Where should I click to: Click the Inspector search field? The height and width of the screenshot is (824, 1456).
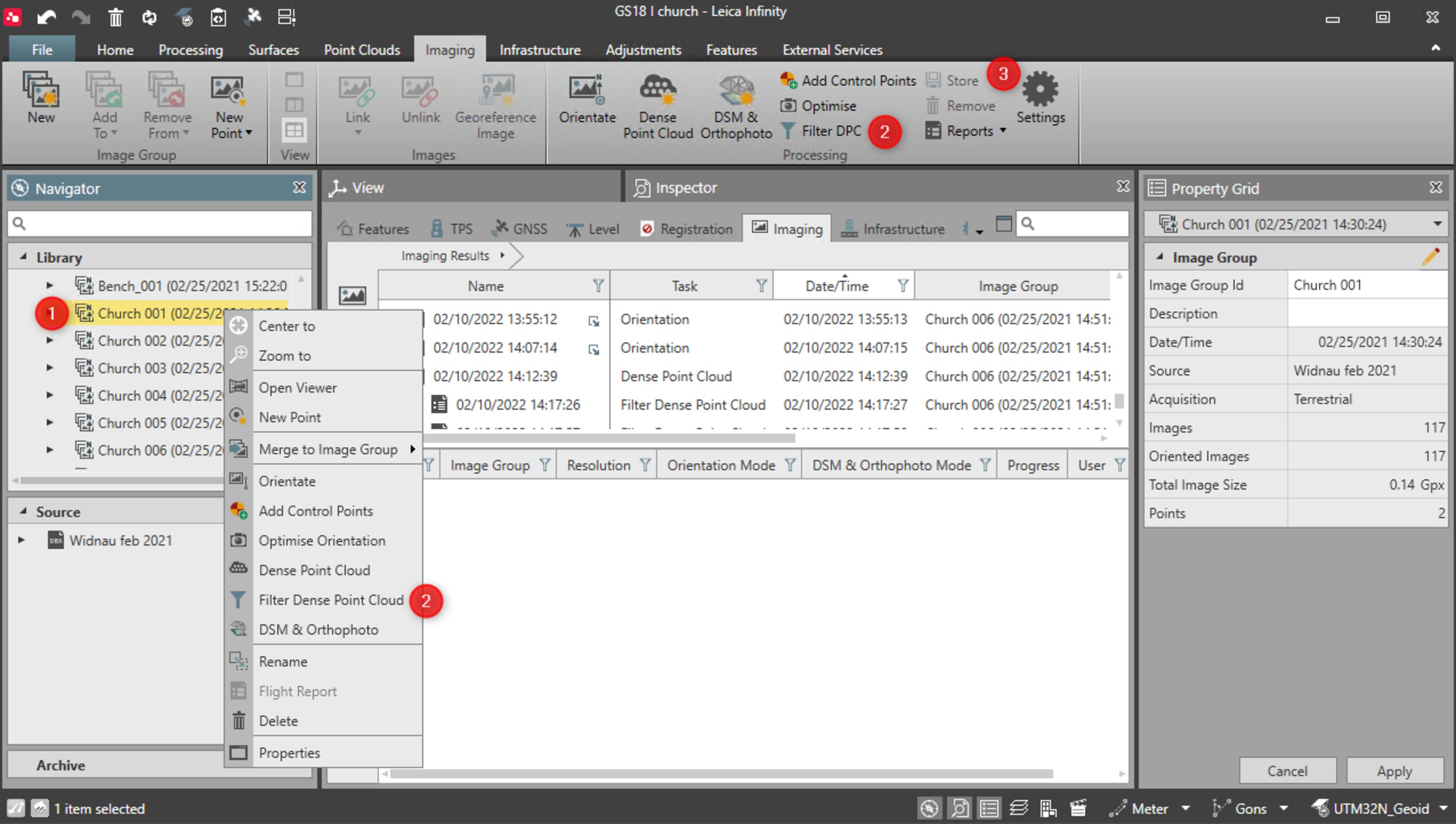pos(1072,224)
